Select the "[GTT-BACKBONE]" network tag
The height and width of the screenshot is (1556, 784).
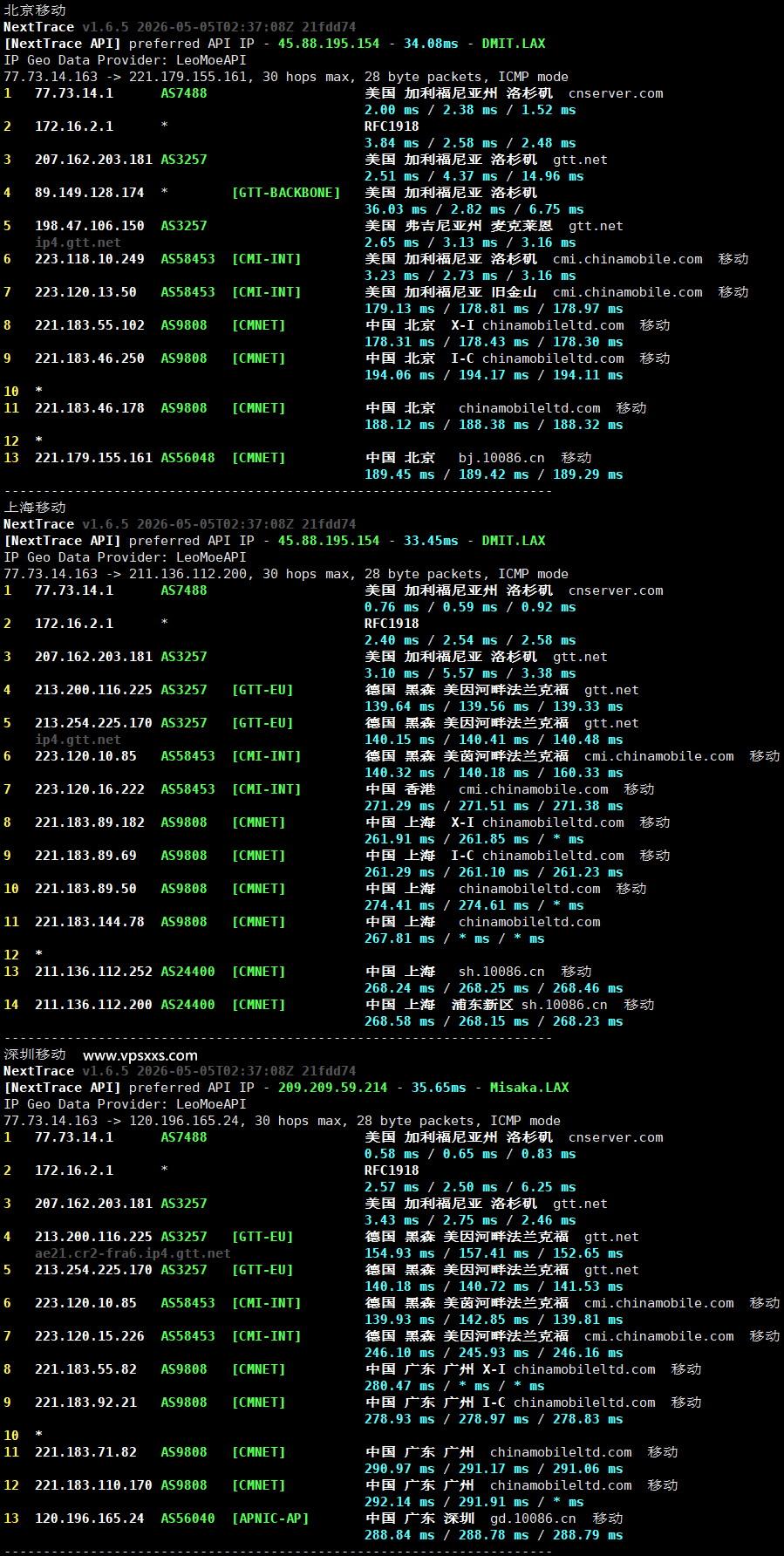point(286,192)
